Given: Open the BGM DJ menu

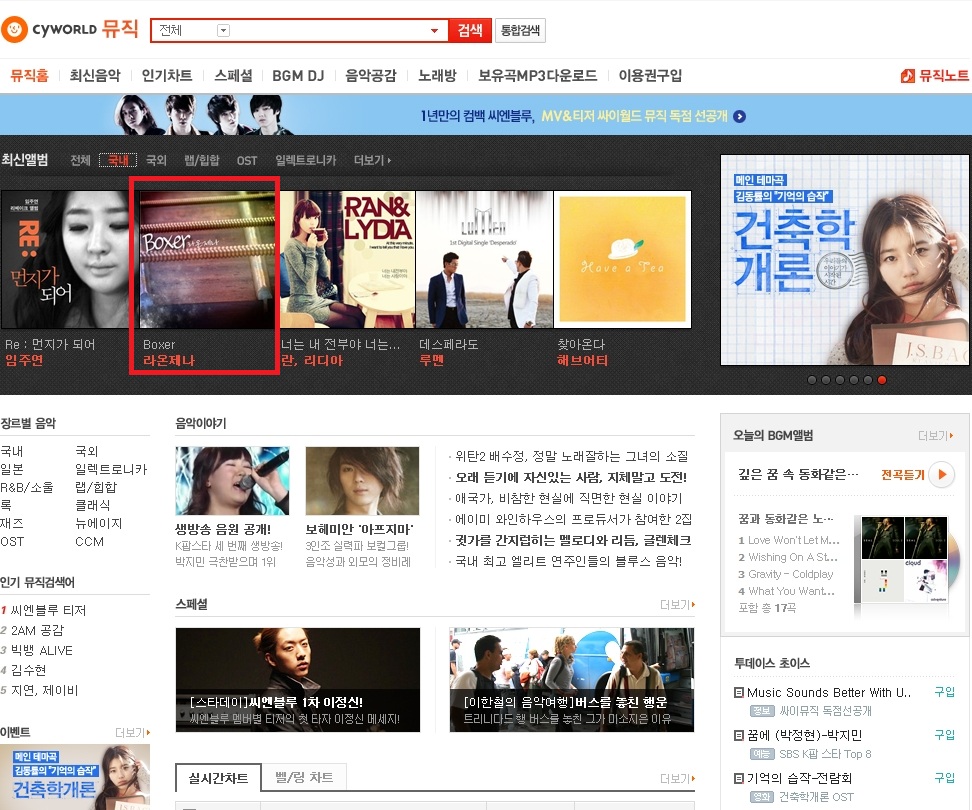Looking at the screenshot, I should (298, 76).
